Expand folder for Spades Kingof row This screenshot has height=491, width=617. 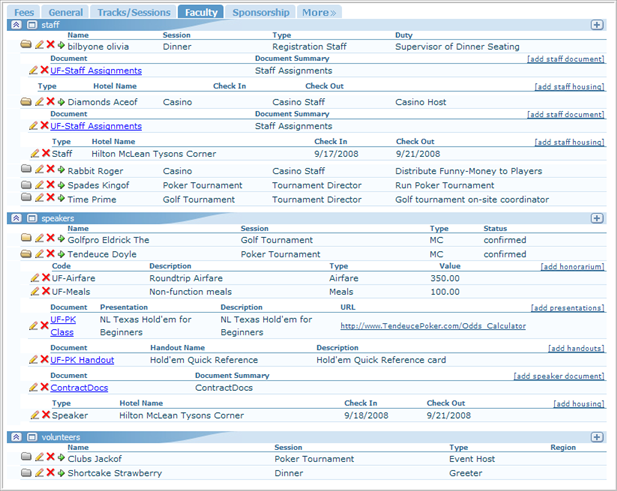click(x=26, y=185)
